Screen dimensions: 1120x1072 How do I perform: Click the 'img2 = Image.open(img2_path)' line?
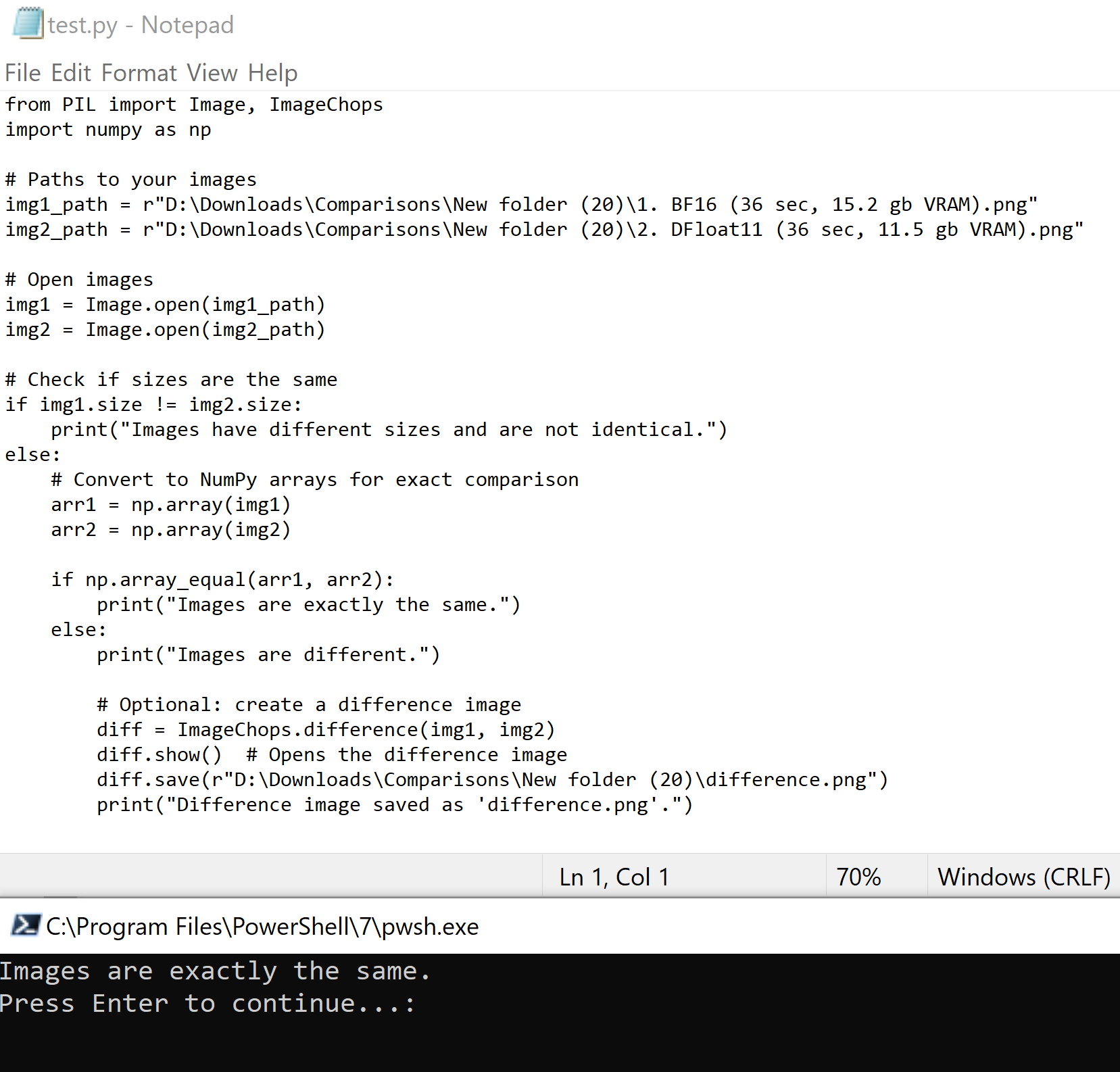166,330
